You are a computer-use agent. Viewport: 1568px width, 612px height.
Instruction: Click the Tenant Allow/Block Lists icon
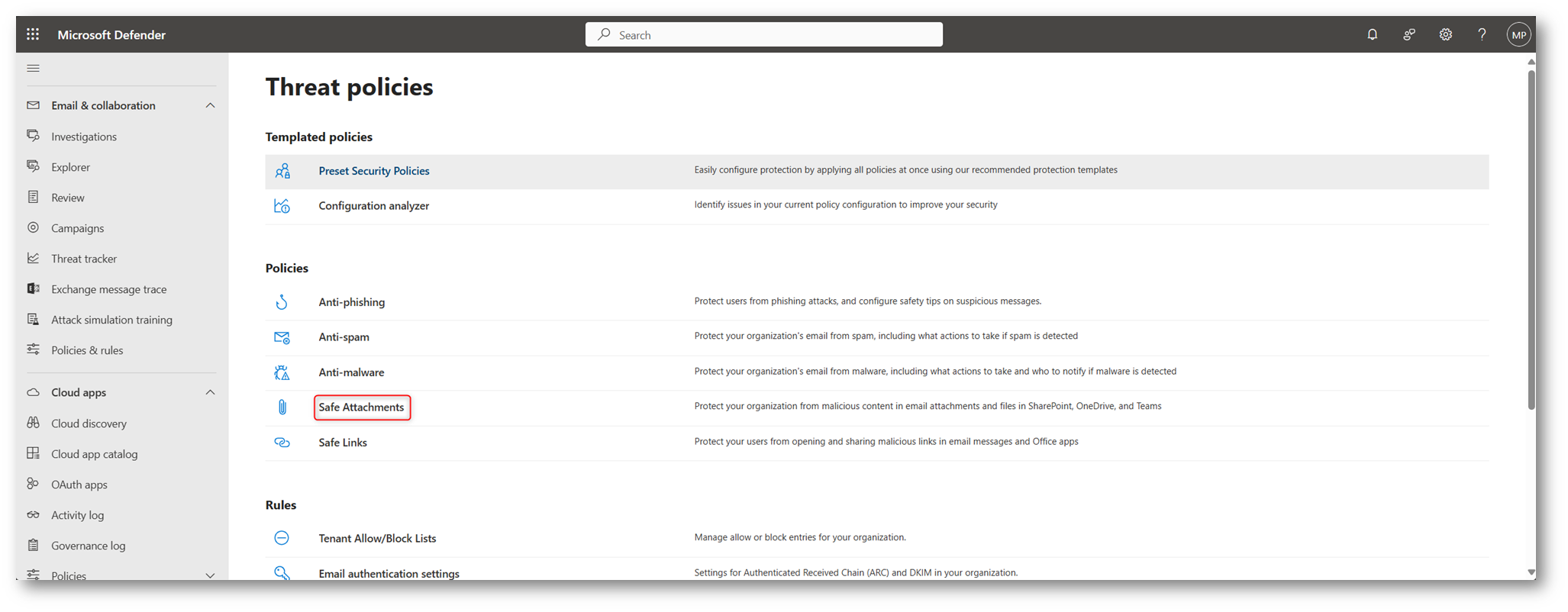click(x=282, y=538)
